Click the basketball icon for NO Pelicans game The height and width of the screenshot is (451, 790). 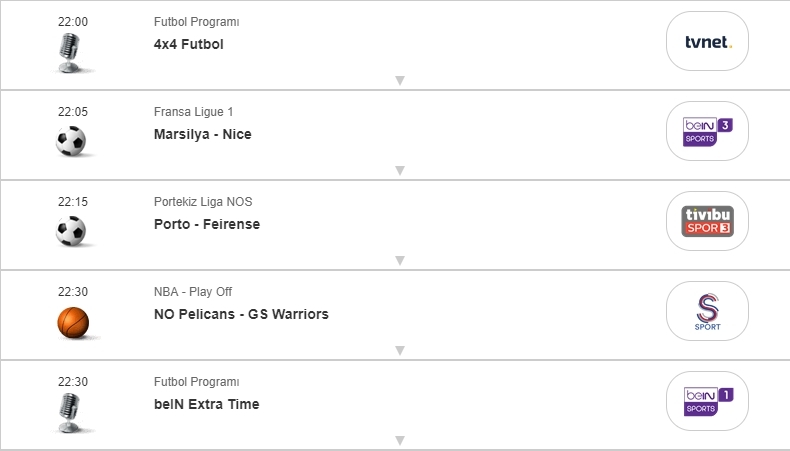73,322
